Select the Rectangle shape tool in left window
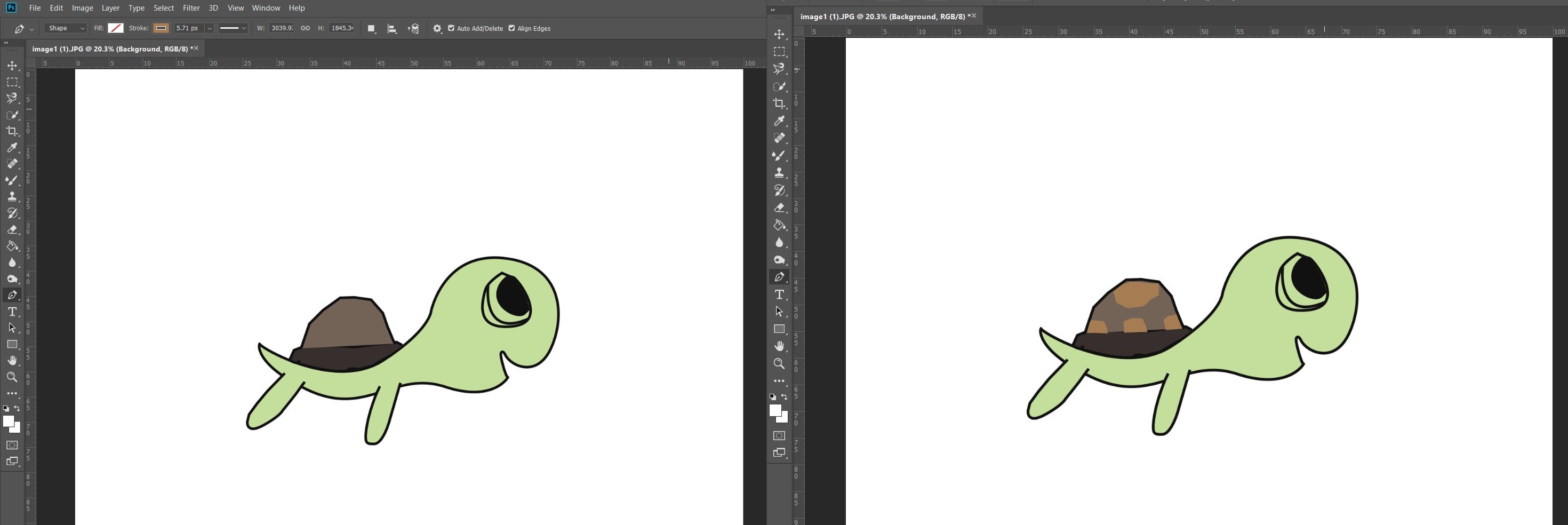 12,344
